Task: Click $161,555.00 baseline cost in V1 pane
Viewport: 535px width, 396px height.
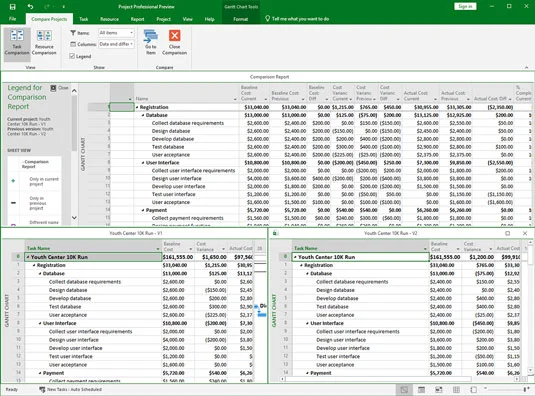Action: click(178, 257)
